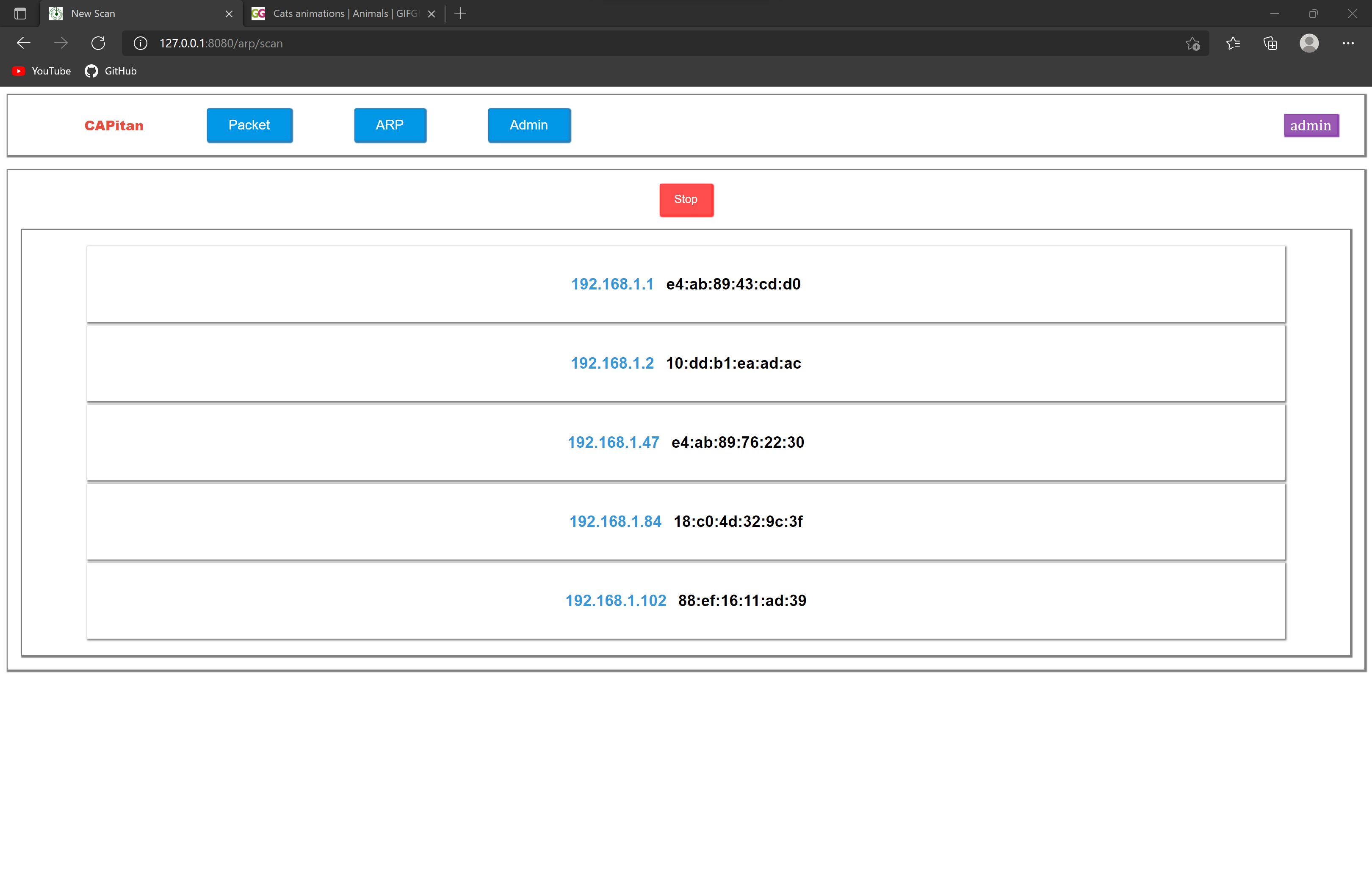The height and width of the screenshot is (871, 1372).
Task: Open the 192.168.1.47 host link
Action: (613, 442)
